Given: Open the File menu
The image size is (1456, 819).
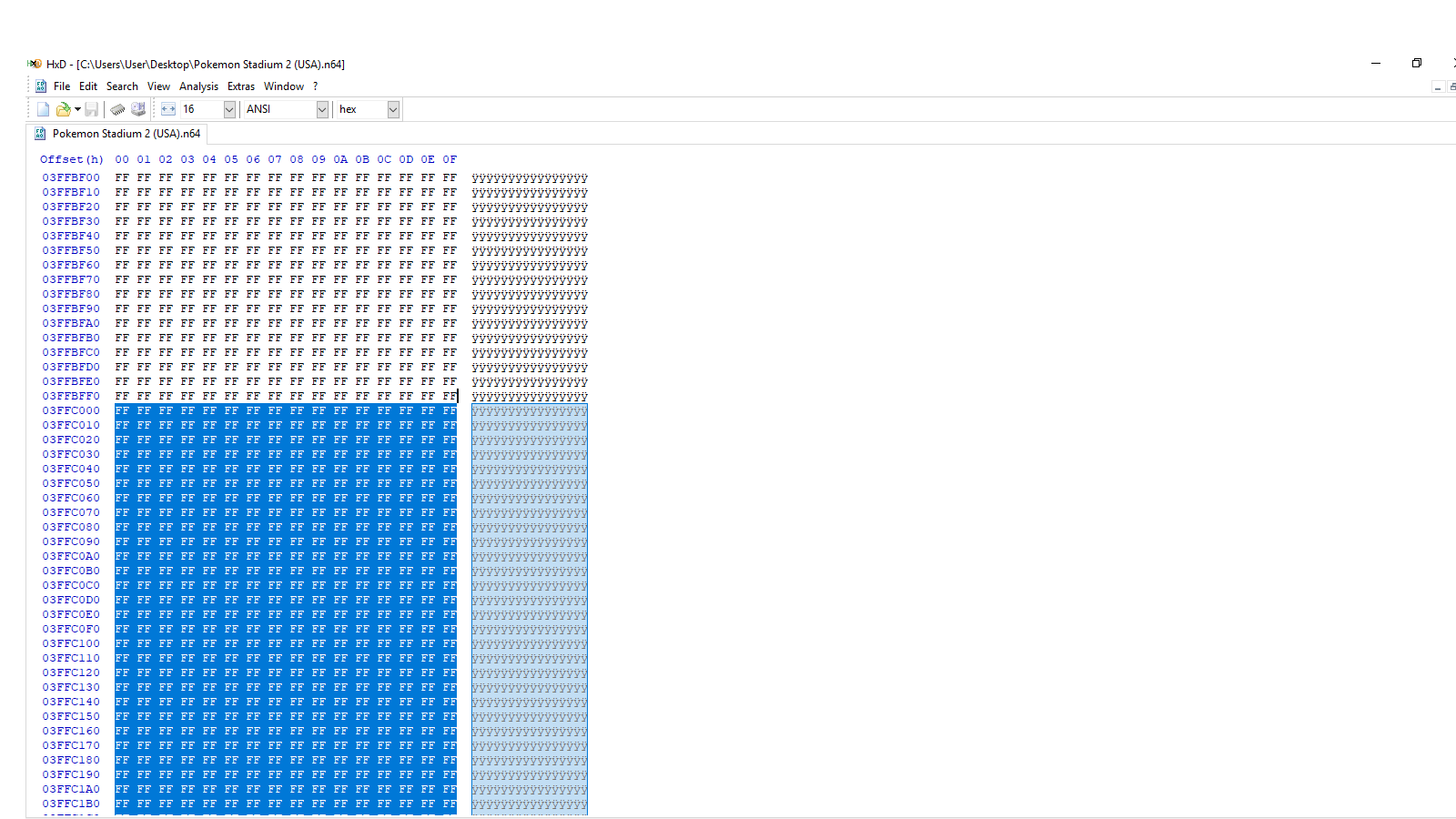Looking at the screenshot, I should 62,86.
